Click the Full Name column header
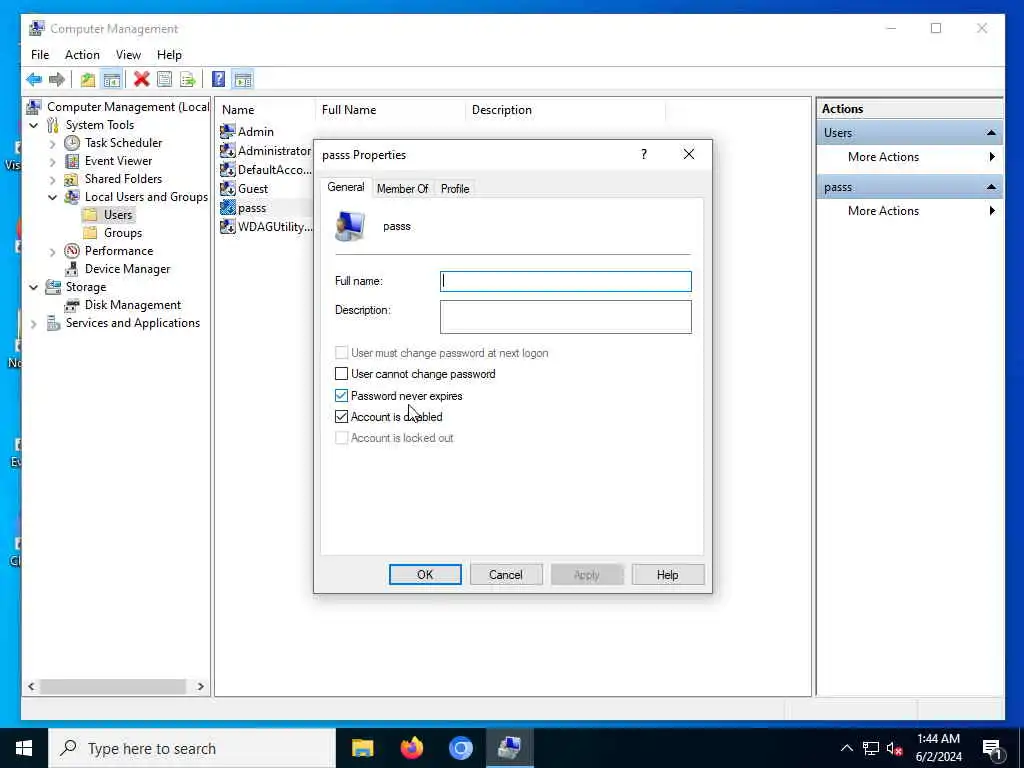Screen dimensions: 1024x768 pyautogui.click(x=390, y=110)
